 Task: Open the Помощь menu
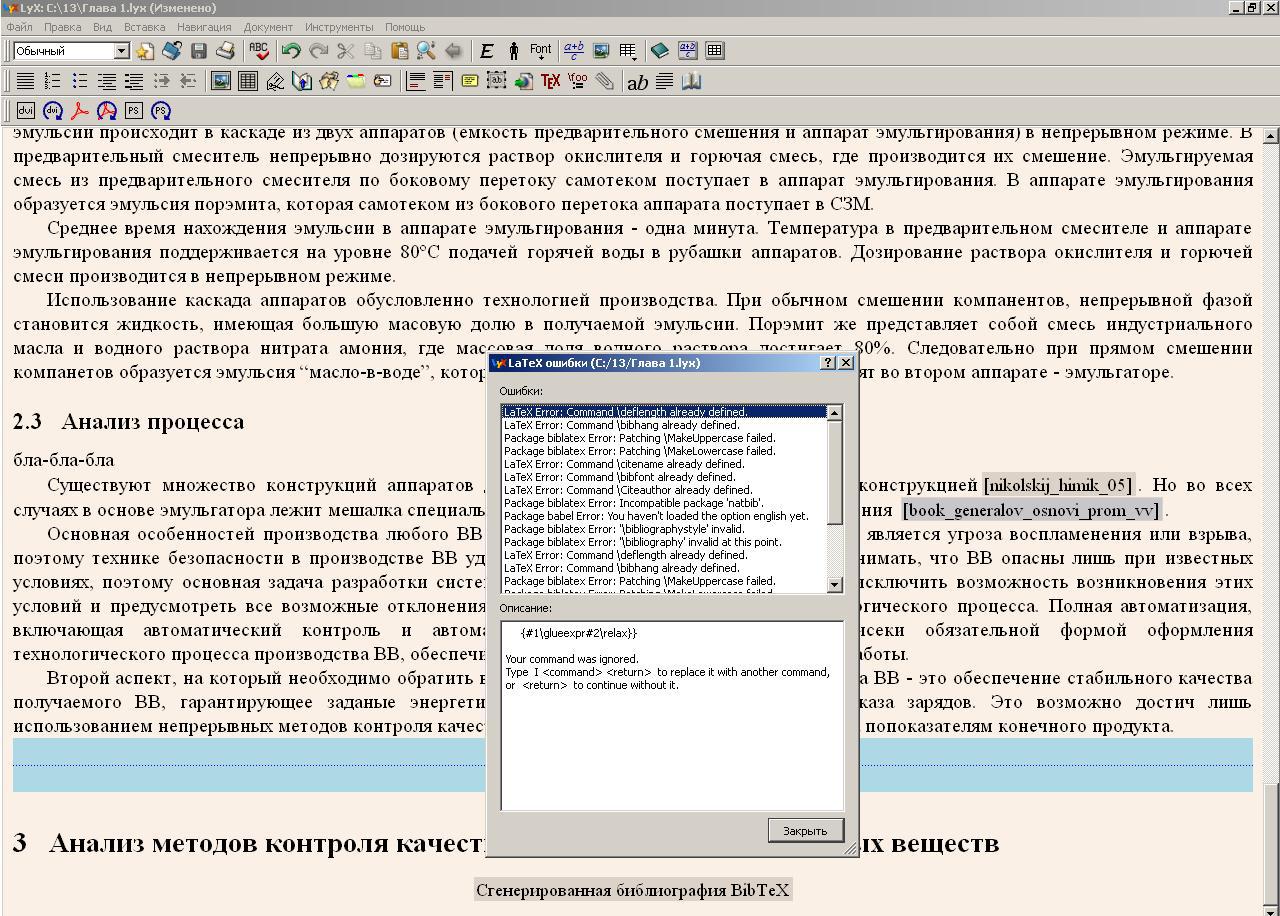[x=405, y=27]
